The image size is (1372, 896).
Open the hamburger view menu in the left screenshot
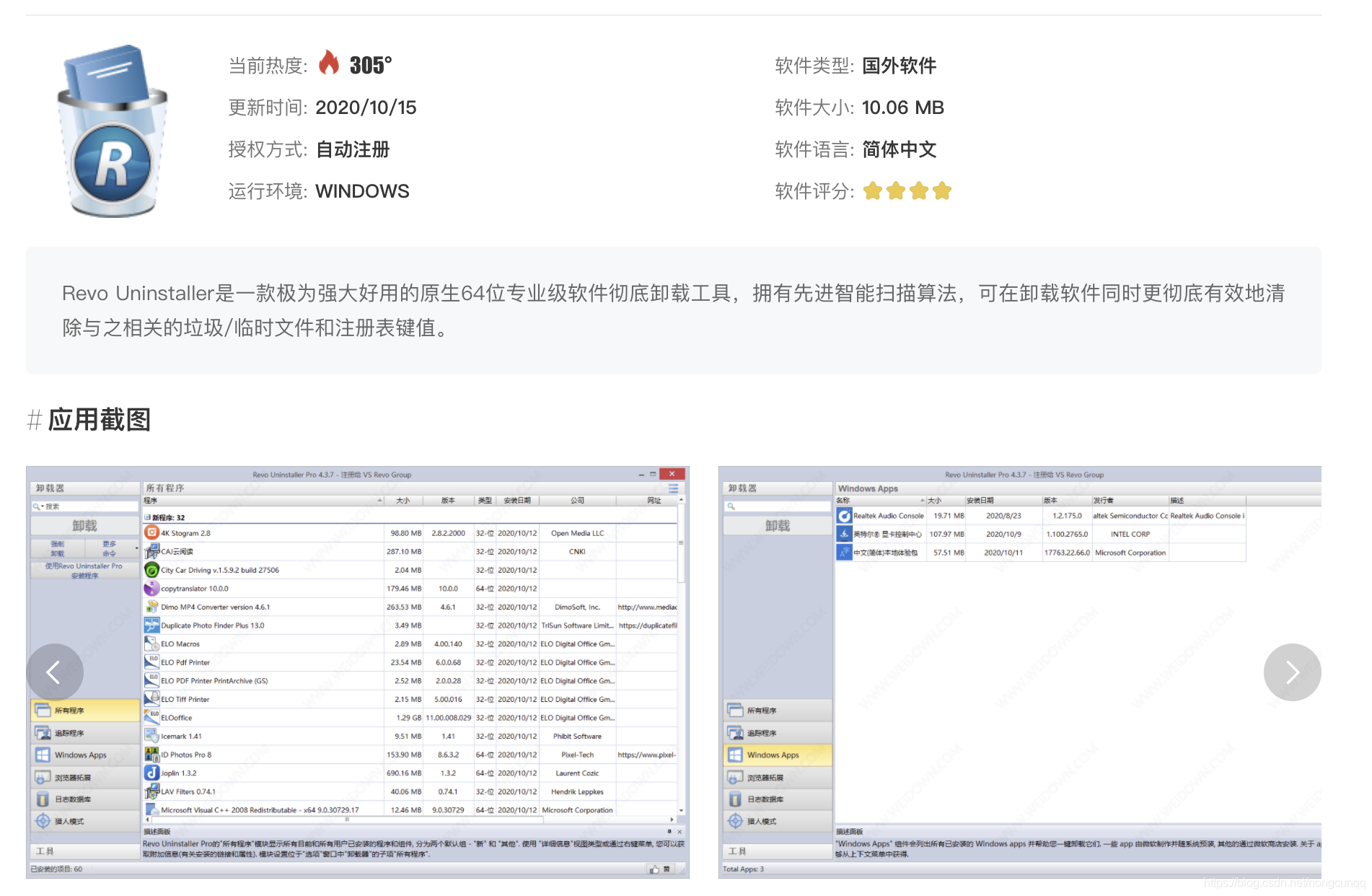[x=673, y=488]
